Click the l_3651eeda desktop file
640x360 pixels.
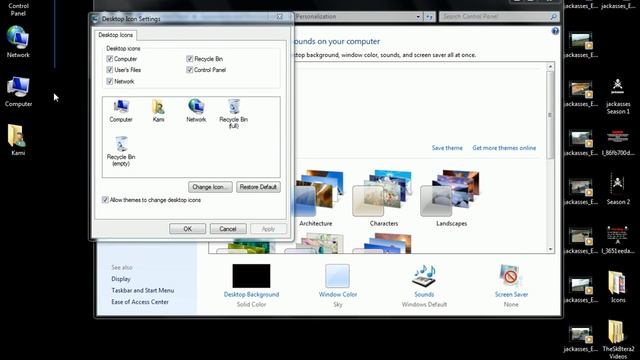click(618, 240)
